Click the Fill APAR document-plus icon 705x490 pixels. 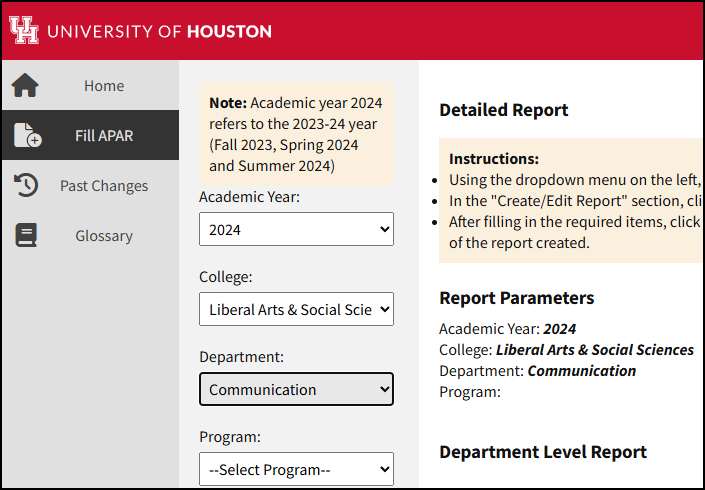pos(27,136)
